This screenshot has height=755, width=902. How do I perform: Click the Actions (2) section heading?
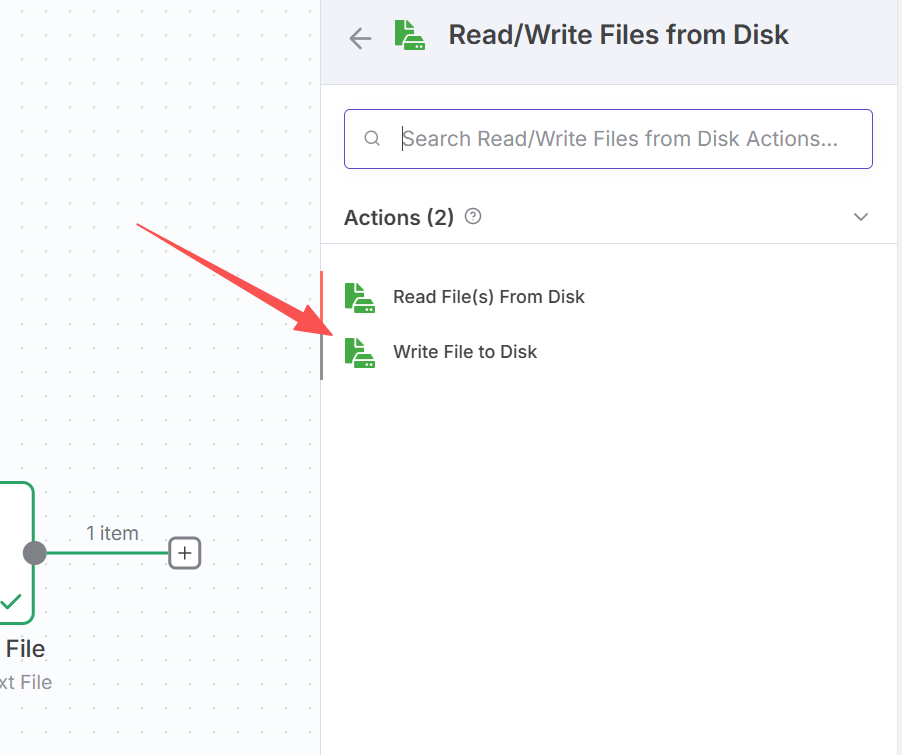[x=398, y=217]
